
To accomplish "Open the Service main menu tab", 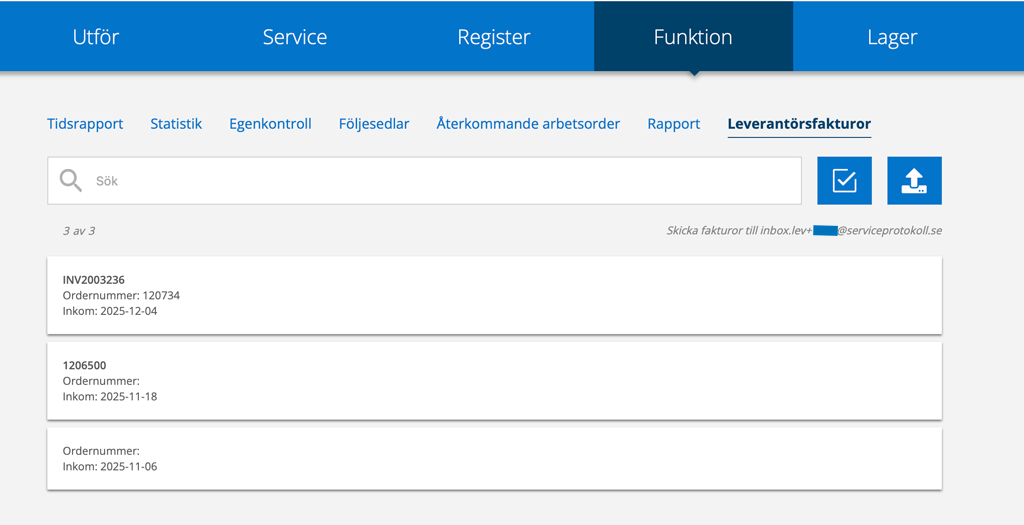I will 295,37.
